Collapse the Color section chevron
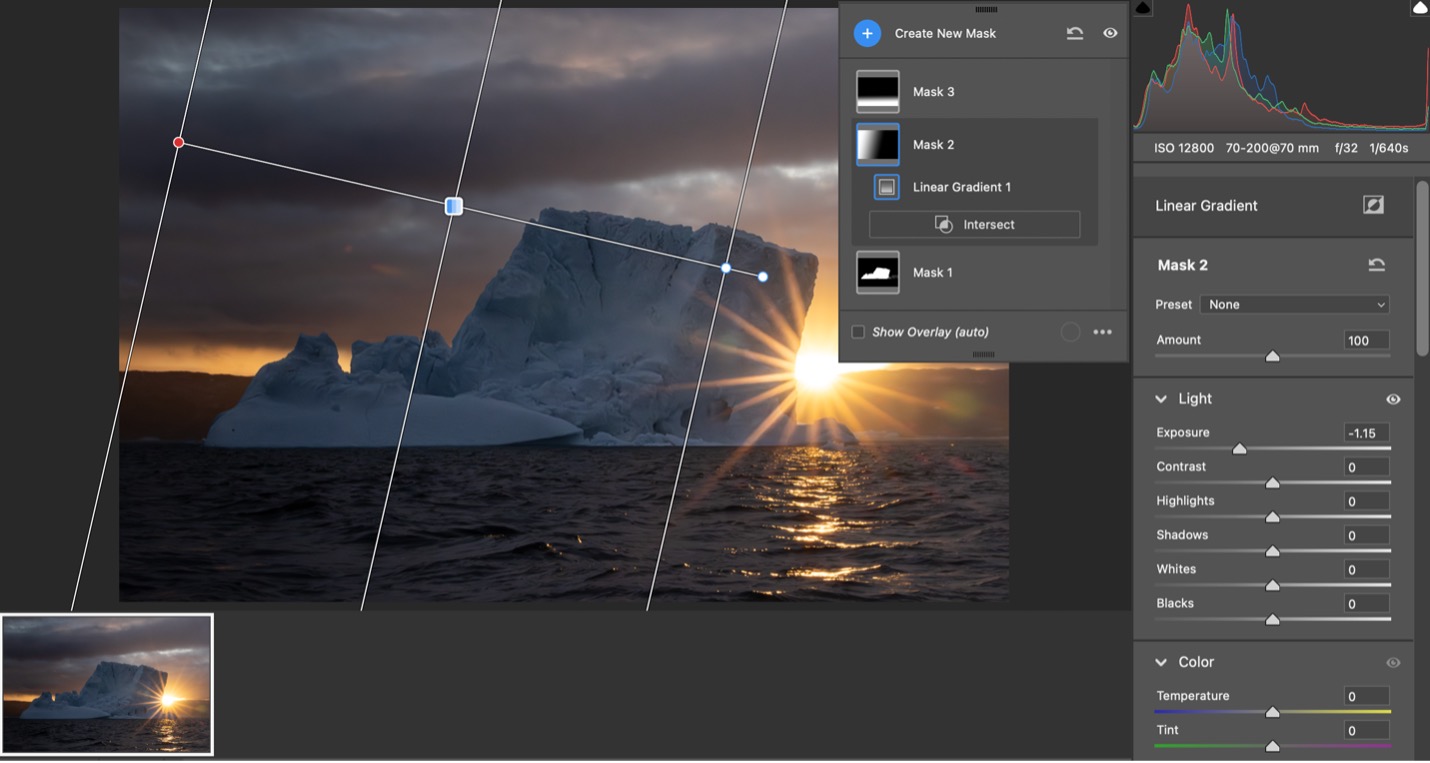1430x763 pixels. coord(1161,662)
